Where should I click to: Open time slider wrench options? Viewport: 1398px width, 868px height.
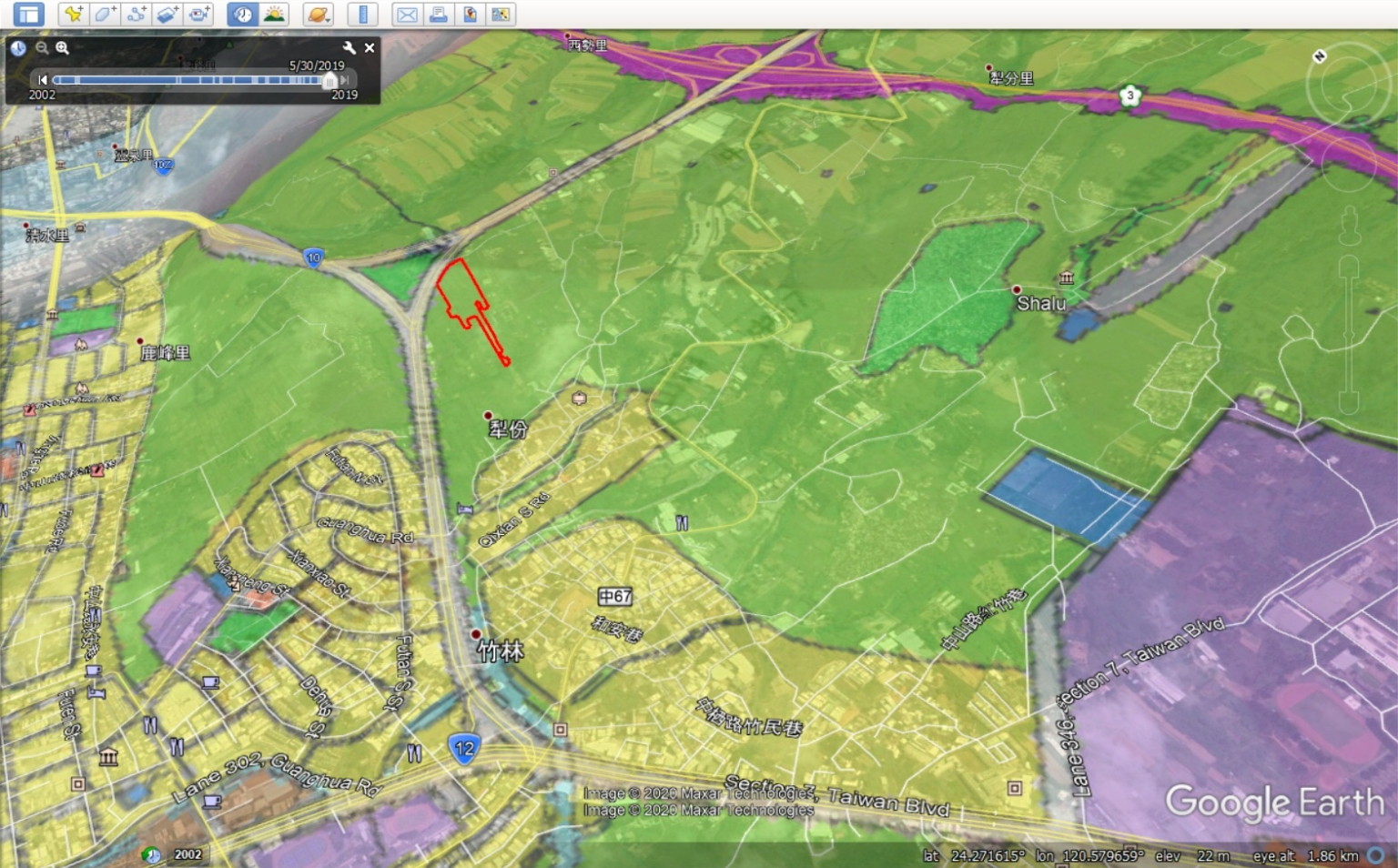[349, 47]
